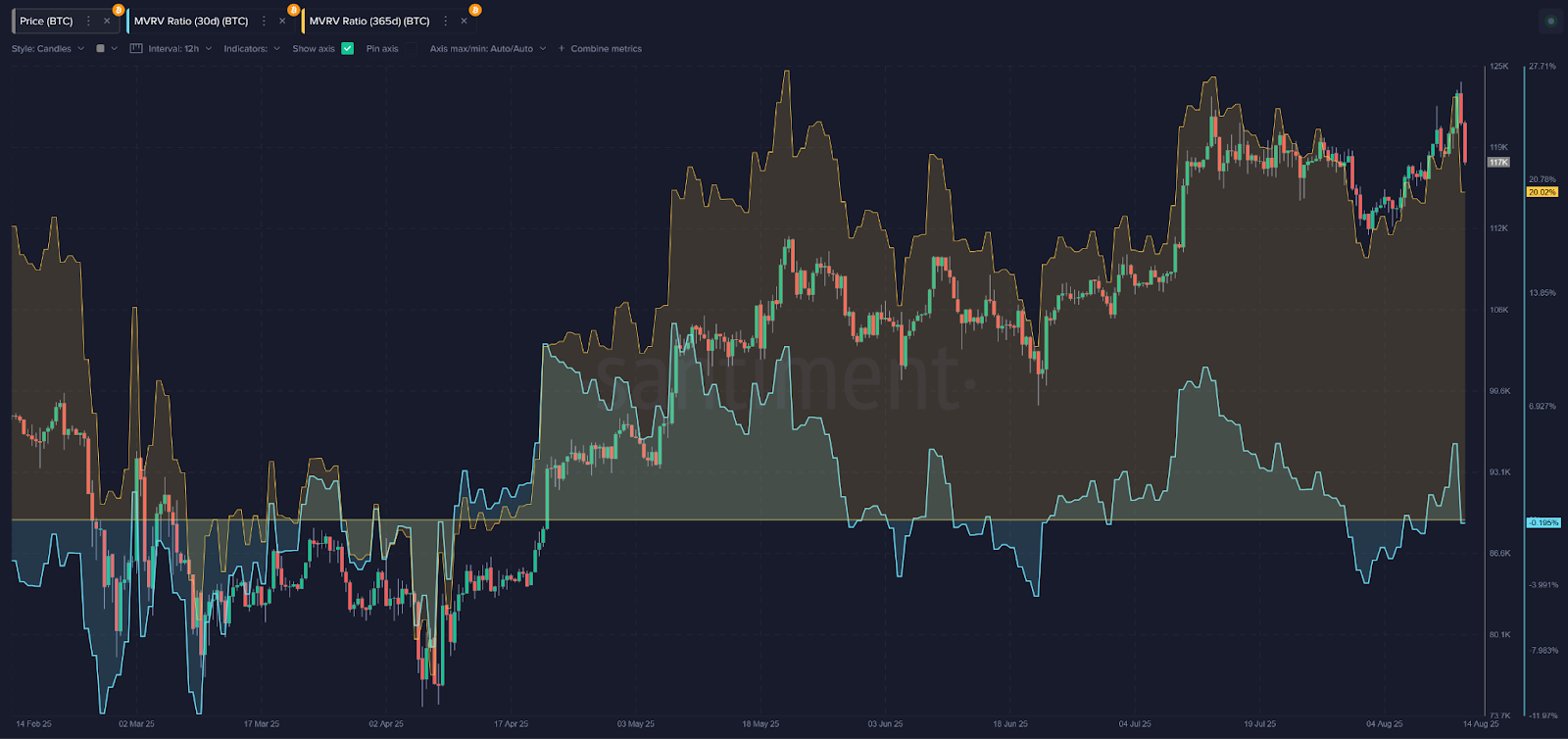Open the gray candle color picker
The height and width of the screenshot is (739, 1568).
(x=106, y=48)
